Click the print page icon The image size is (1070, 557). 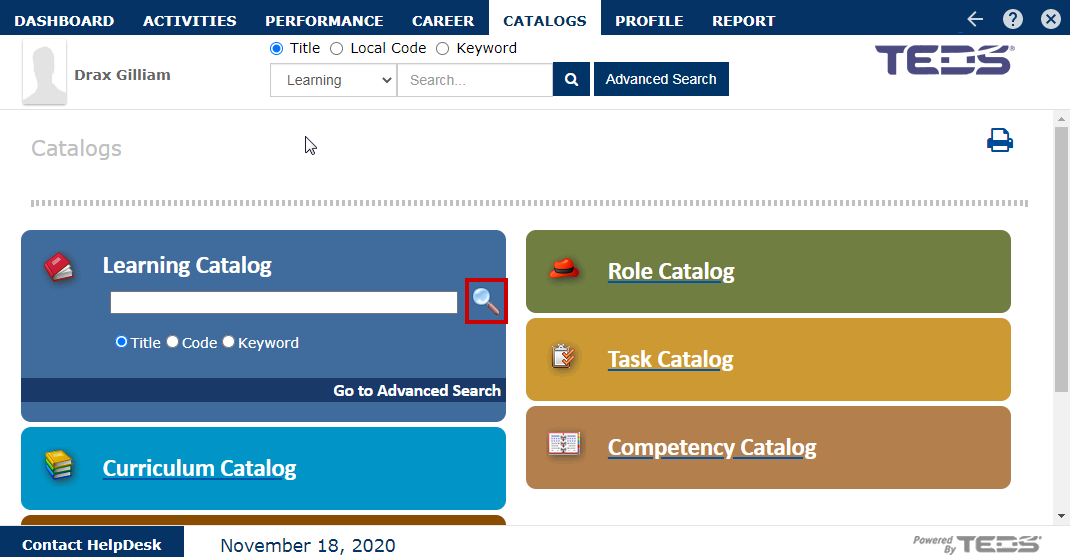coord(1000,140)
